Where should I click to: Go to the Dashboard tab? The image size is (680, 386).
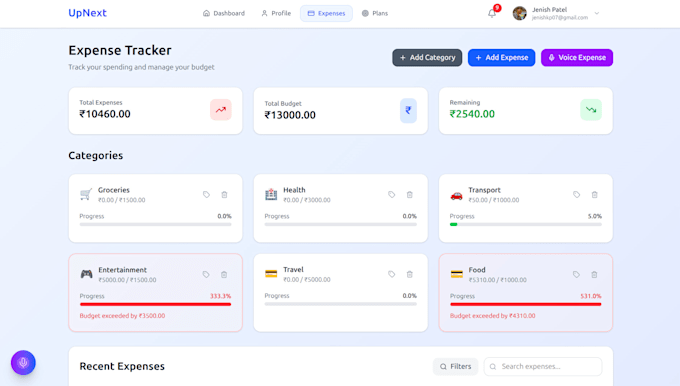224,13
